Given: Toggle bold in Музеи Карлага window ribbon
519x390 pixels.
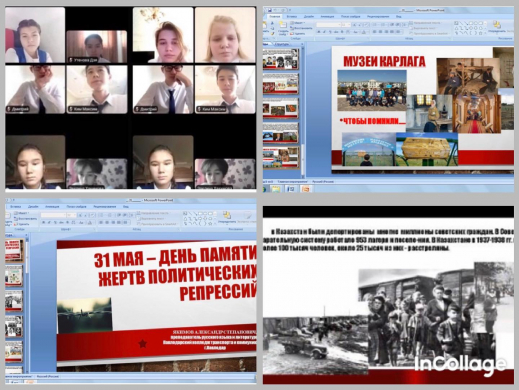Looking at the screenshot, I should pyautogui.click(x=319, y=32).
